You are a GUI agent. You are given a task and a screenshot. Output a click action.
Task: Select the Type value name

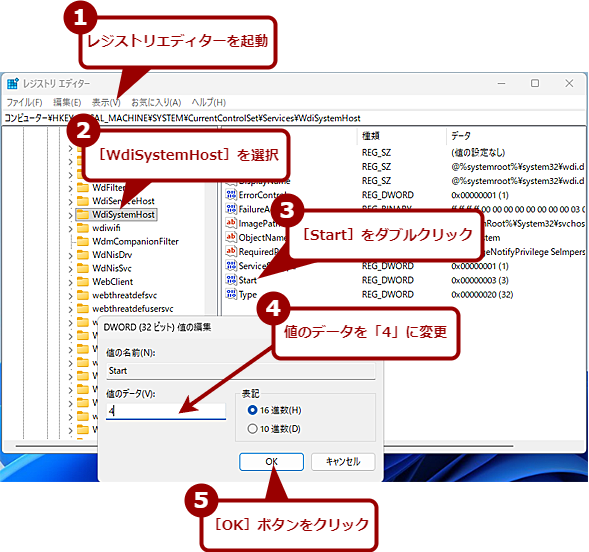(248, 295)
